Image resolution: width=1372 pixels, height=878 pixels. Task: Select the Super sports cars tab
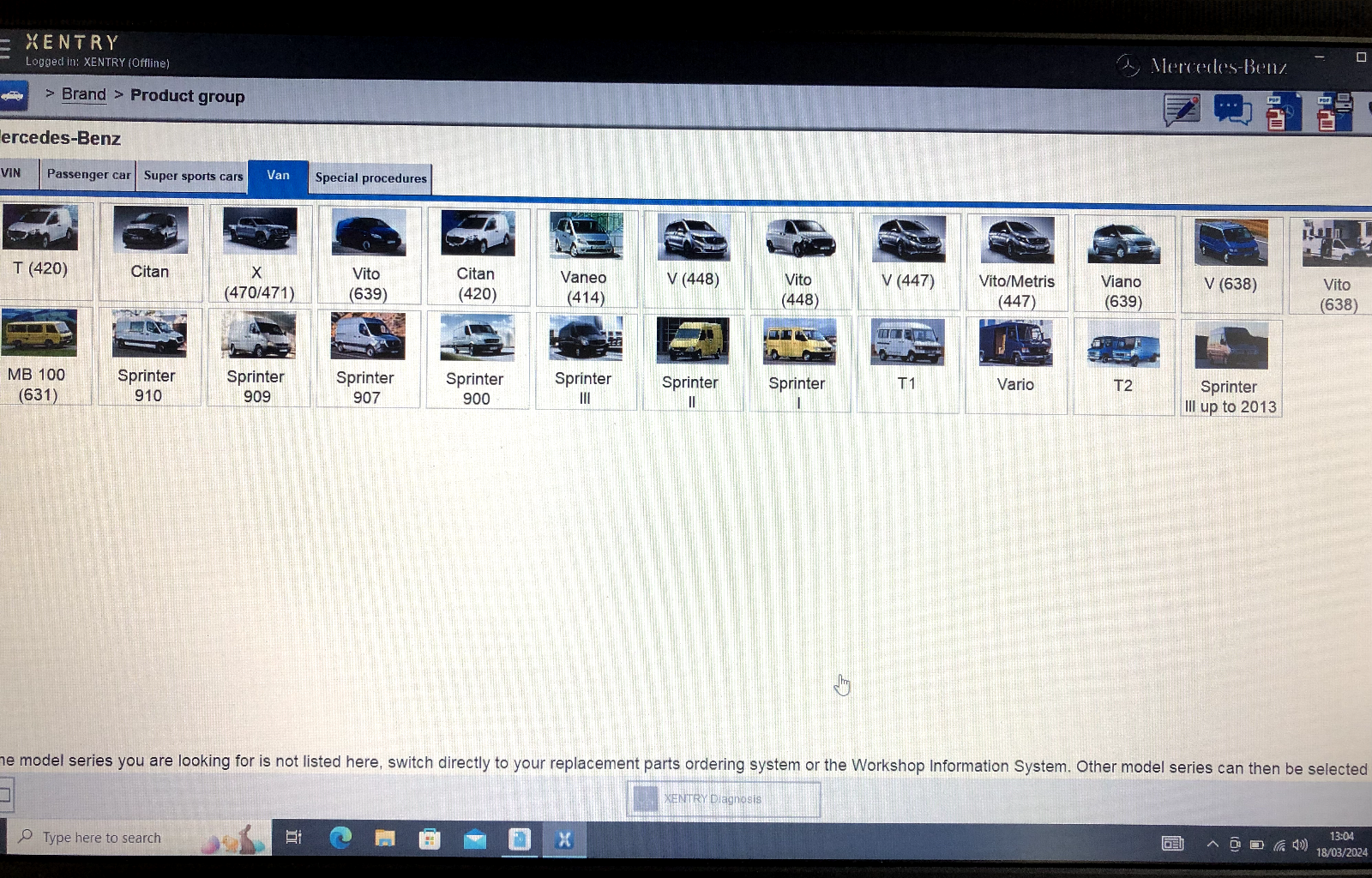193,176
